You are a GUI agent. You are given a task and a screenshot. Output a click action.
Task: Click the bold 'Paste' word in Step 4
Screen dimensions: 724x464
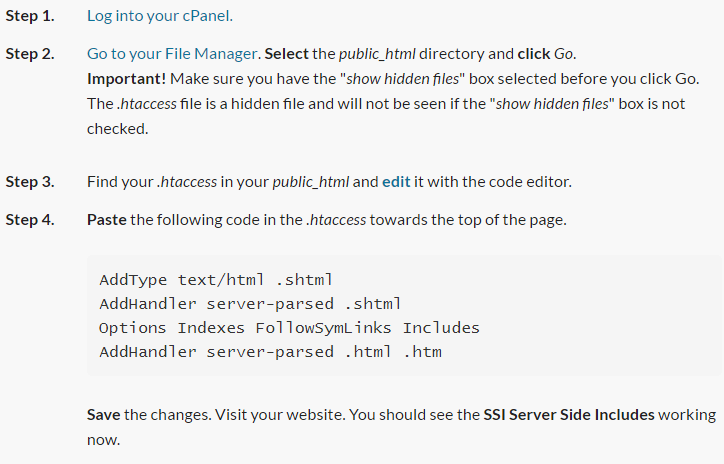(107, 219)
